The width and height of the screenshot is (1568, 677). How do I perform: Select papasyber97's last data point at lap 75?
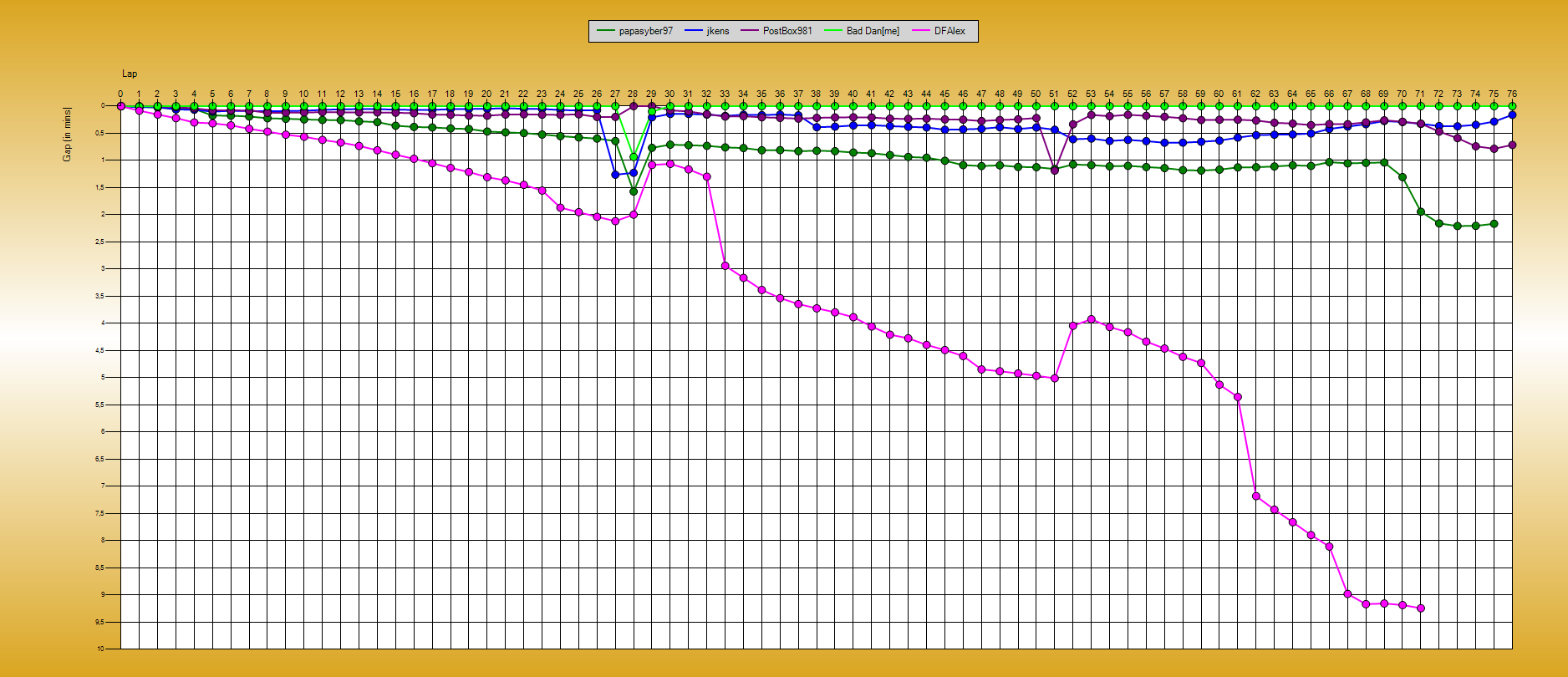click(x=1494, y=224)
